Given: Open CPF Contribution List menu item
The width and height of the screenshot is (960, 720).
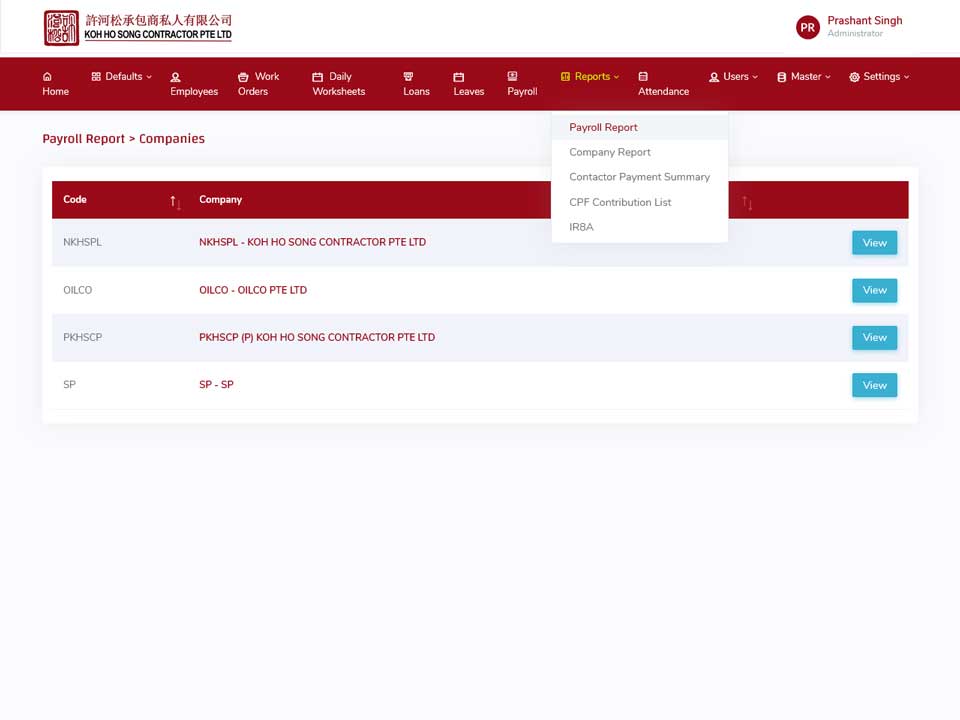Looking at the screenshot, I should [640, 202].
